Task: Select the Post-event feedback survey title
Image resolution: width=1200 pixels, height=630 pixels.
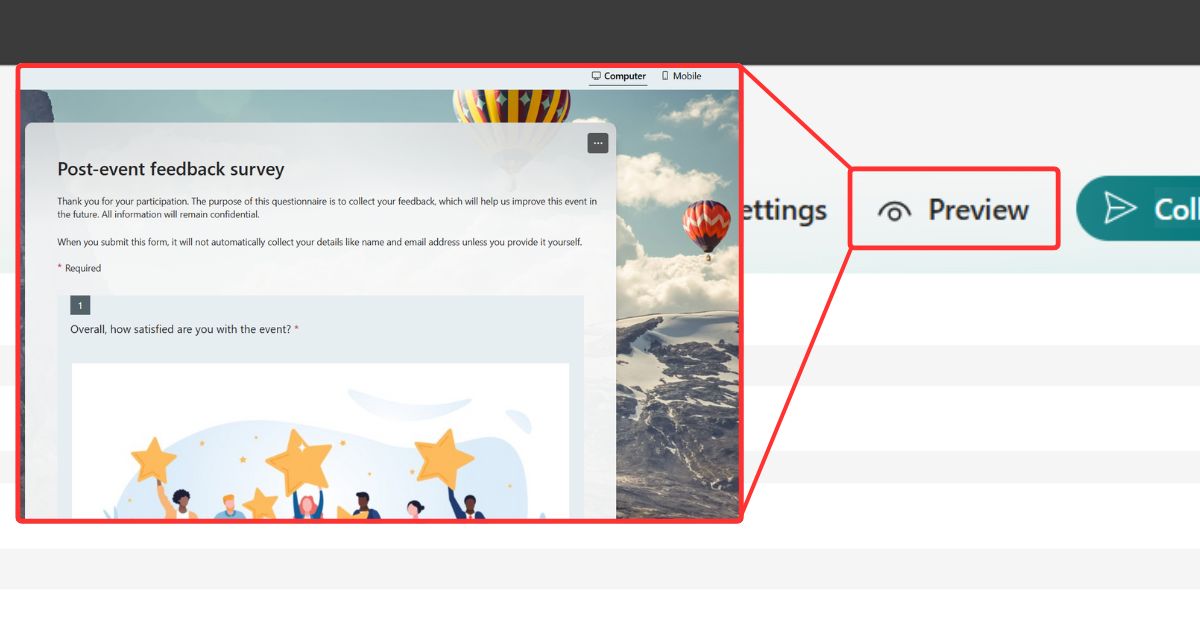Action: (x=171, y=169)
